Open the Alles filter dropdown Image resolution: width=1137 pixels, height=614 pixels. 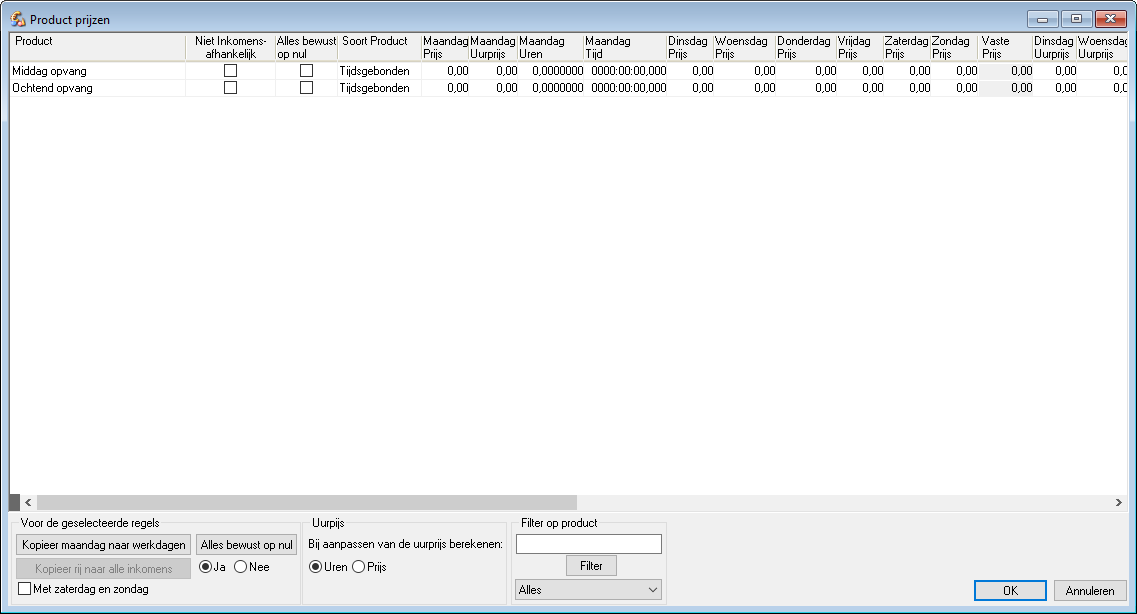coord(588,590)
